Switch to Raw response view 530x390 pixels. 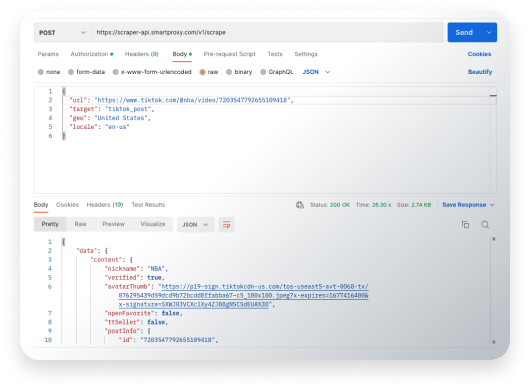coord(80,224)
